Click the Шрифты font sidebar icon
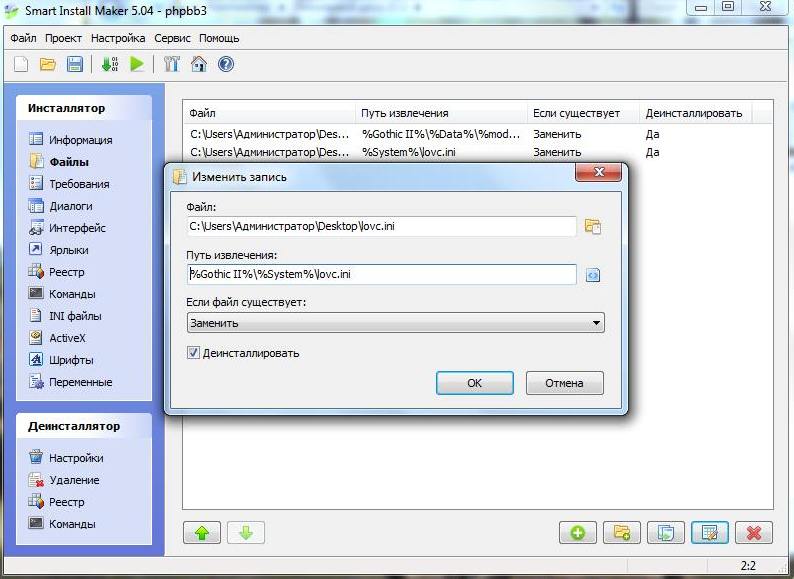The height and width of the screenshot is (579, 794). (36, 359)
